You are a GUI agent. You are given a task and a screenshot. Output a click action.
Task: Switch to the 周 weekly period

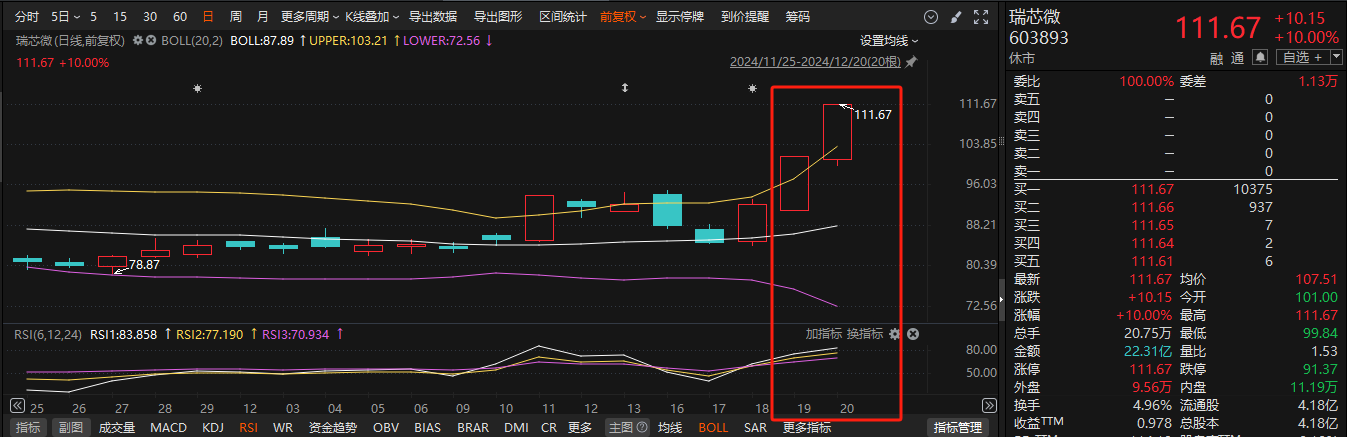pyautogui.click(x=235, y=17)
